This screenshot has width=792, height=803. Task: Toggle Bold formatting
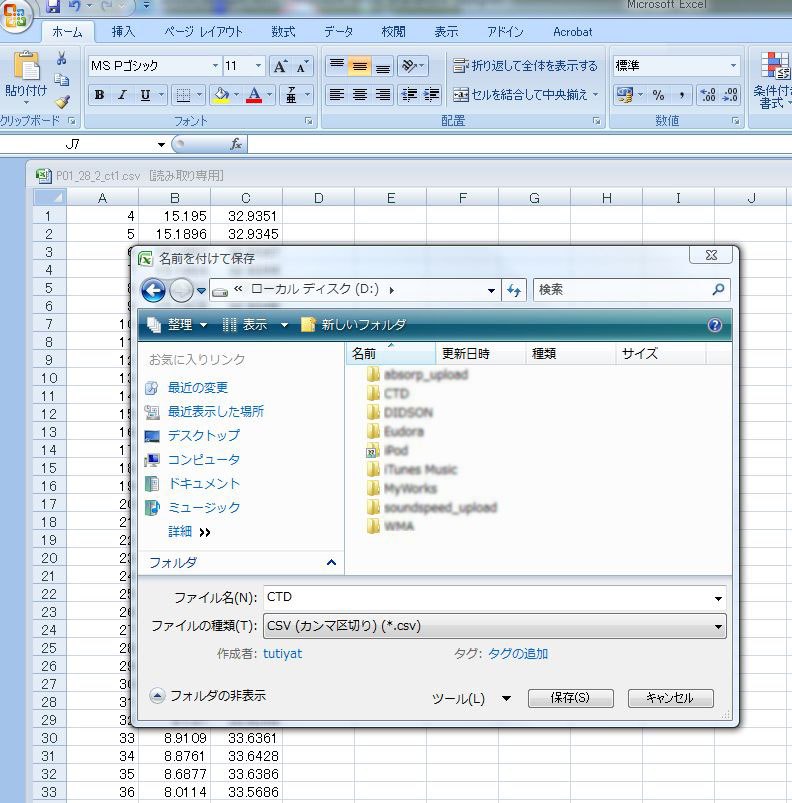(99, 95)
